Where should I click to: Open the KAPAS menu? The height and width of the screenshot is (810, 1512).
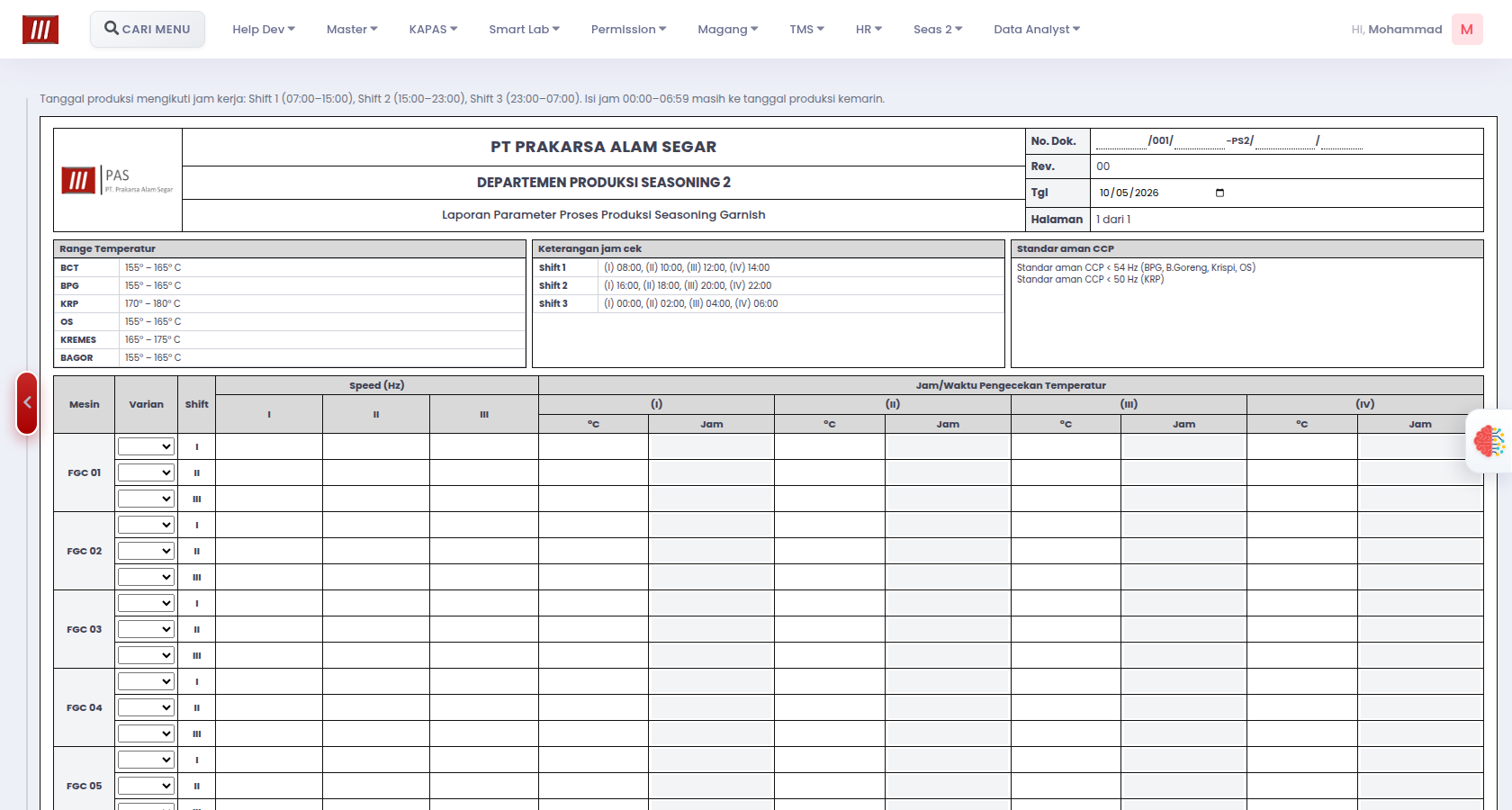pyautogui.click(x=433, y=29)
